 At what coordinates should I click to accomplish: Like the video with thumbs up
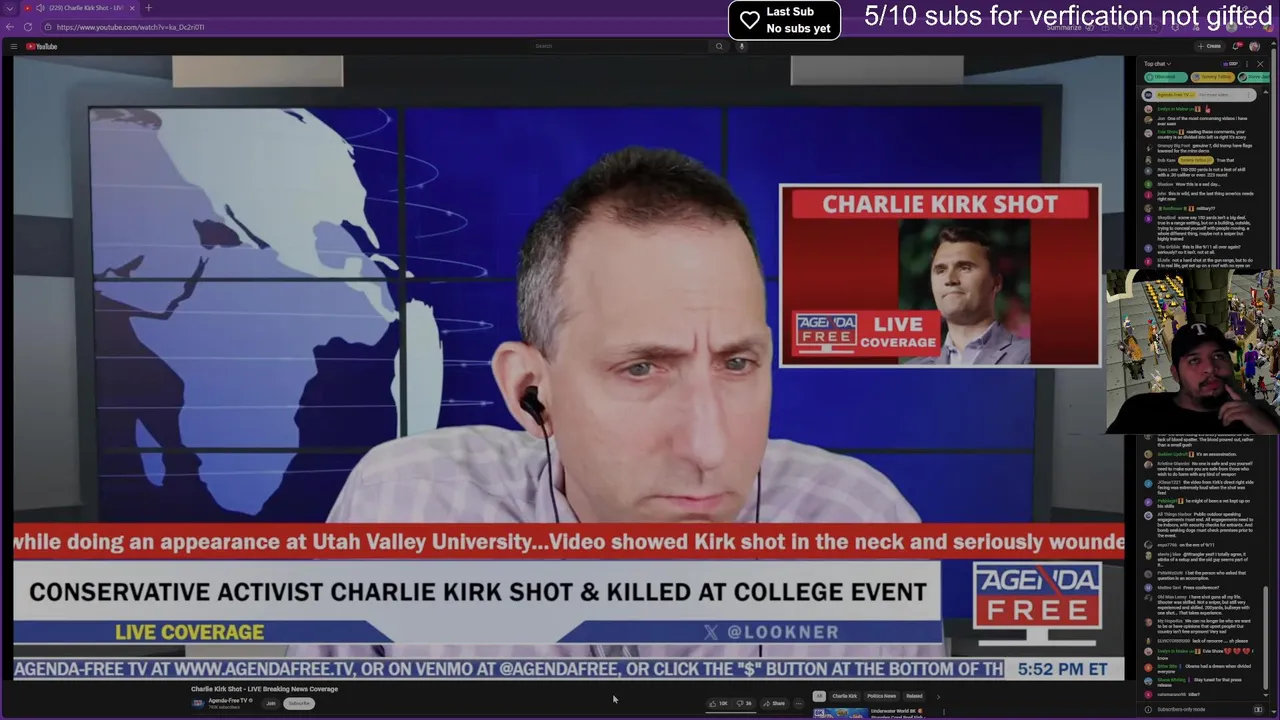(x=717, y=703)
